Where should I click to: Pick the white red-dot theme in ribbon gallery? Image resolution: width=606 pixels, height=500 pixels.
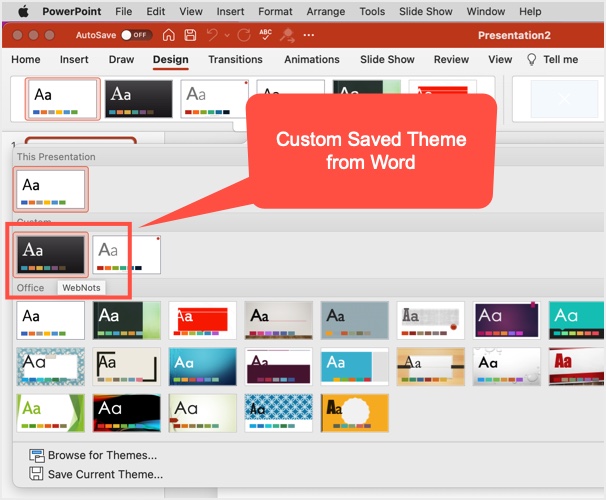tap(214, 99)
